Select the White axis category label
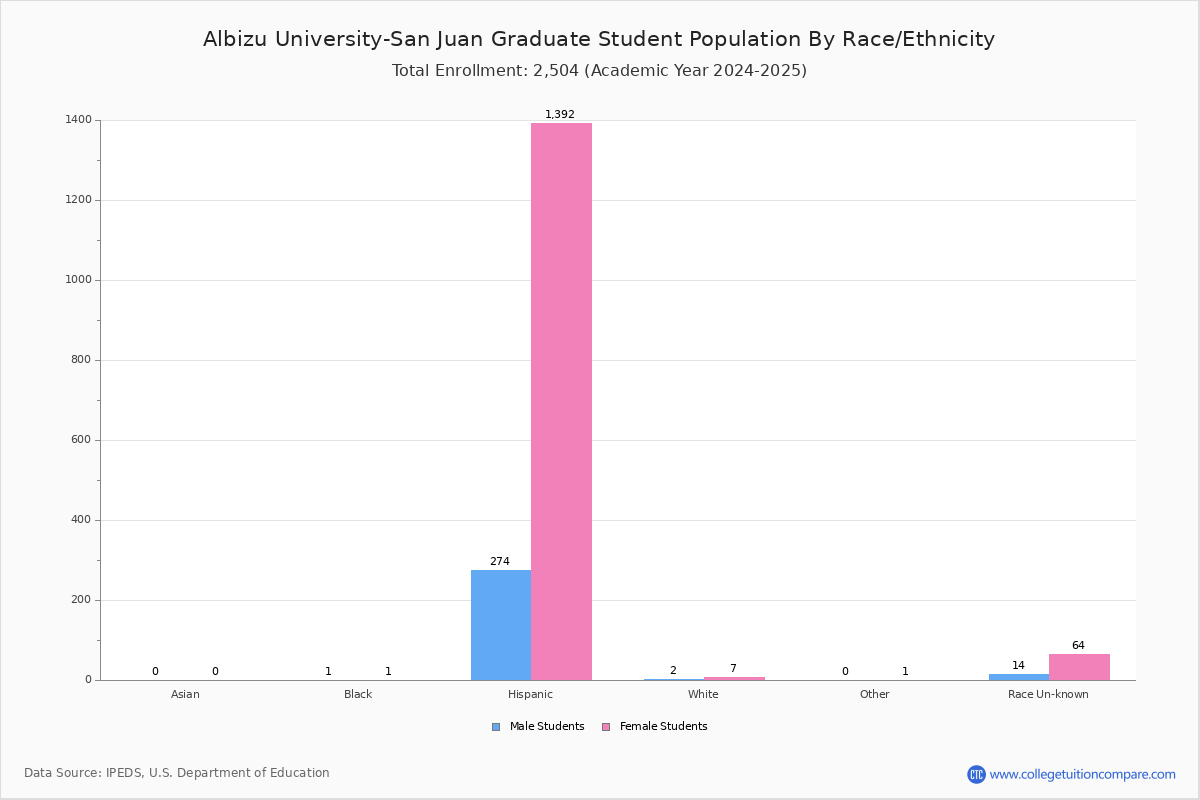The height and width of the screenshot is (800, 1200). [x=703, y=694]
